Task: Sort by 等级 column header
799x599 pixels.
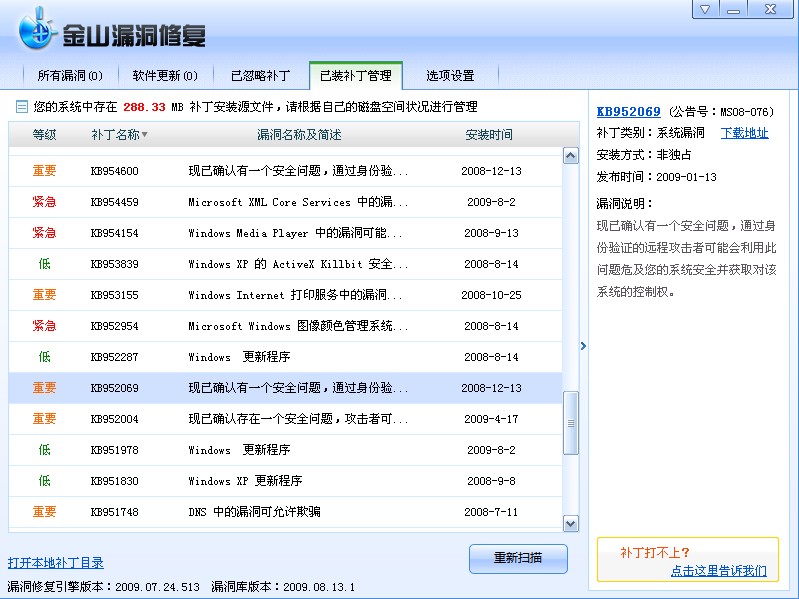Action: tap(44, 134)
